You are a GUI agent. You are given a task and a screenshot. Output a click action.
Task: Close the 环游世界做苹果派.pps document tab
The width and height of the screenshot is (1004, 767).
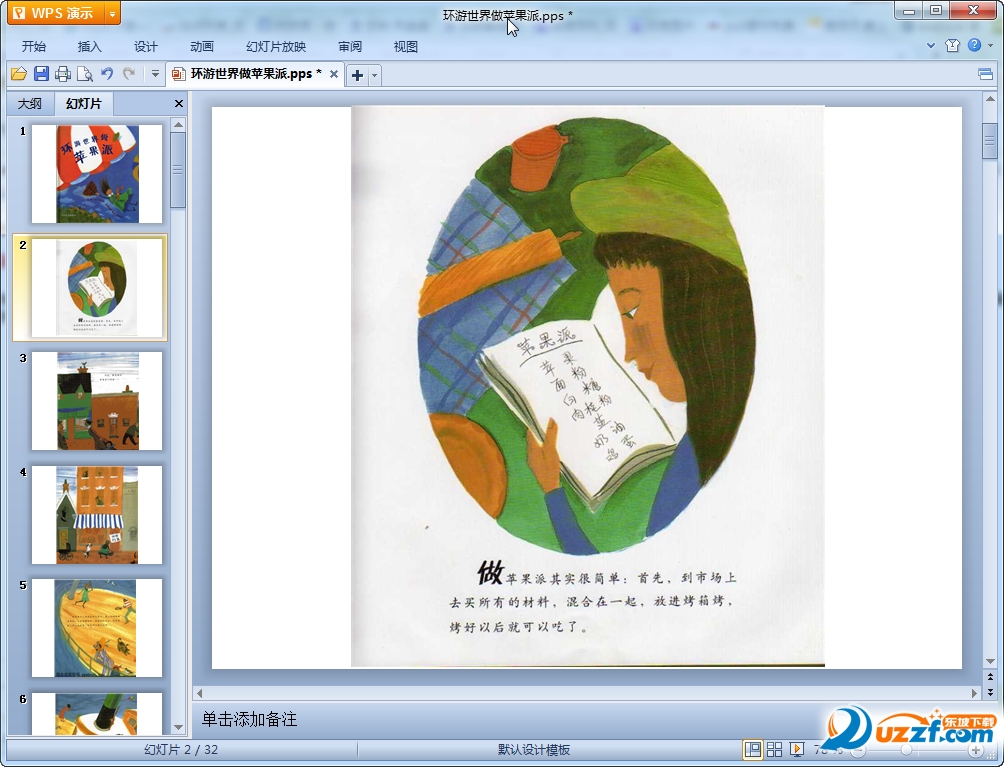(x=334, y=74)
